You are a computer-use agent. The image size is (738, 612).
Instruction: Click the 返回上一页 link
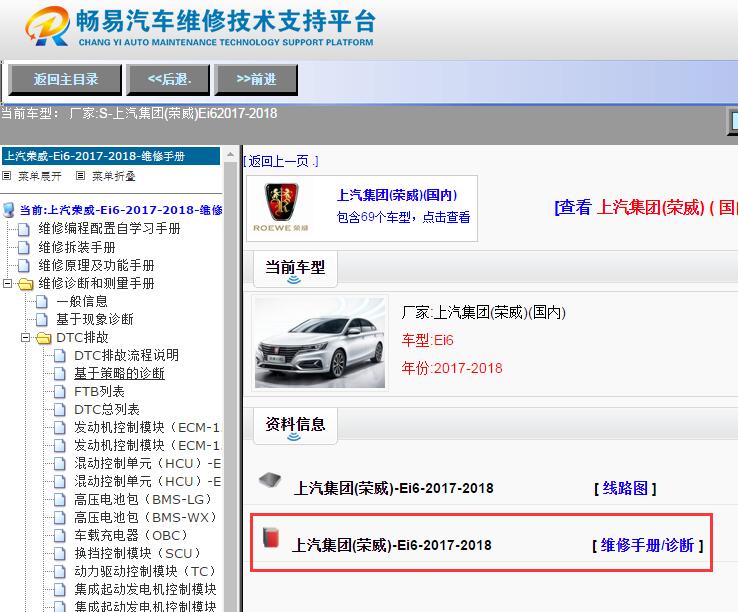coord(281,161)
